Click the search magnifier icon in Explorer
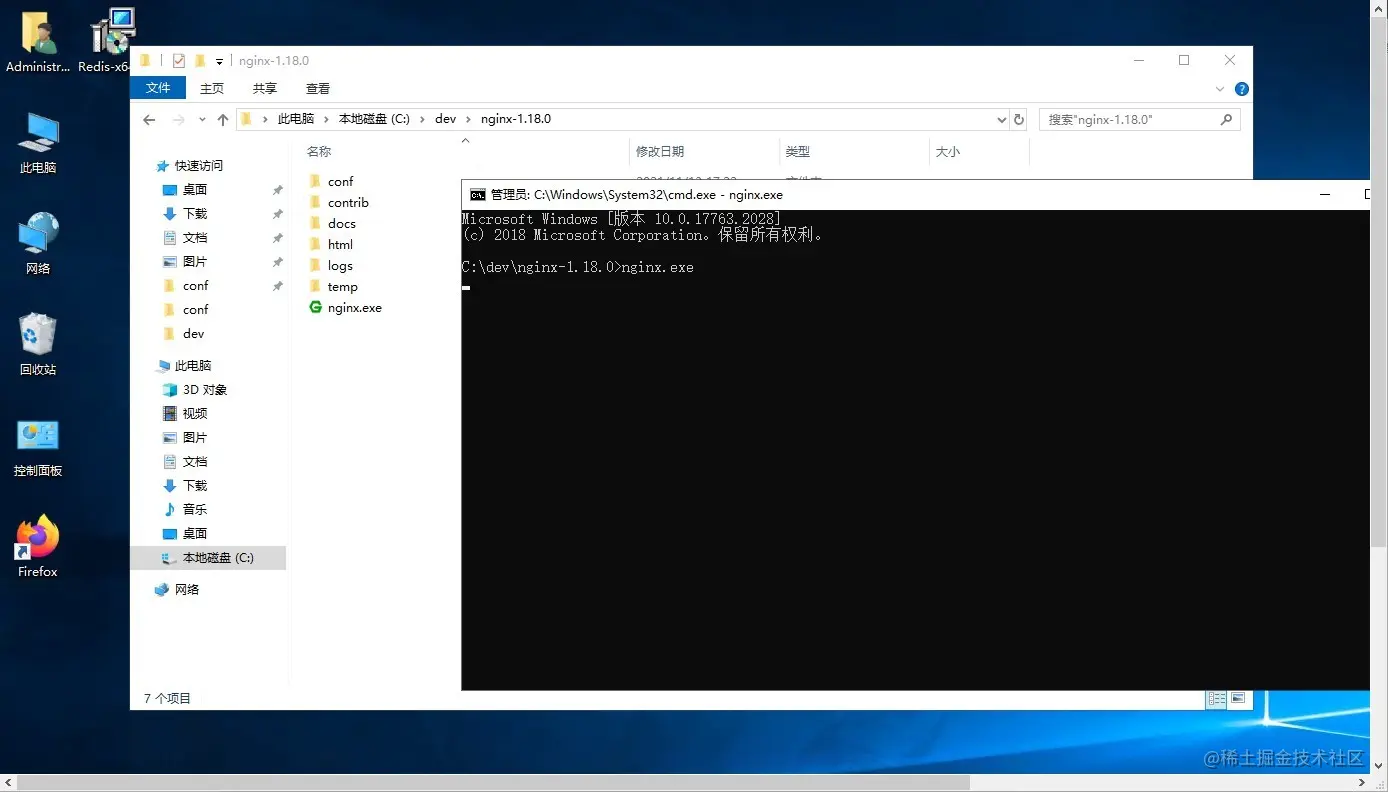 (x=1226, y=119)
